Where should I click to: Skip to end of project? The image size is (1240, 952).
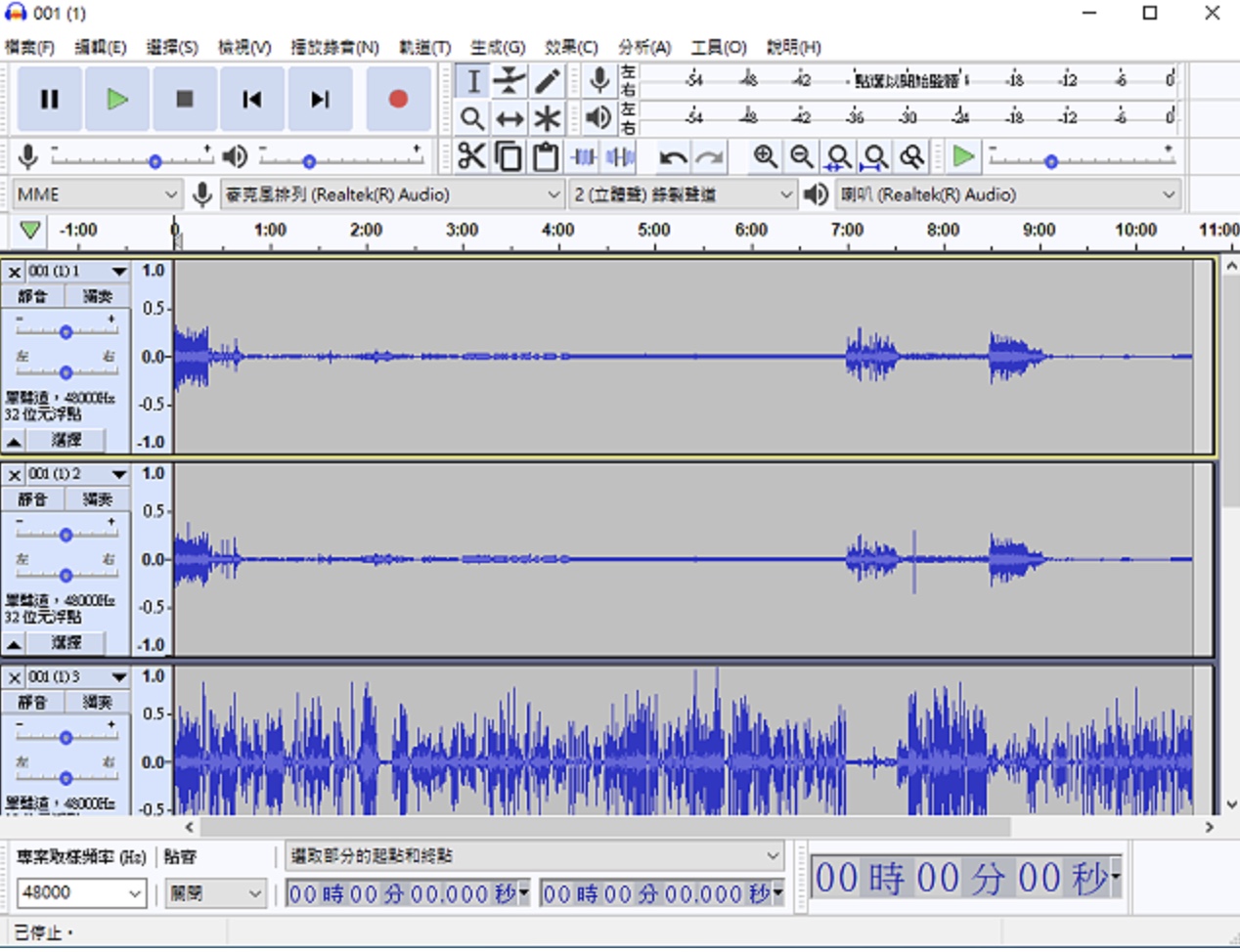point(320,99)
